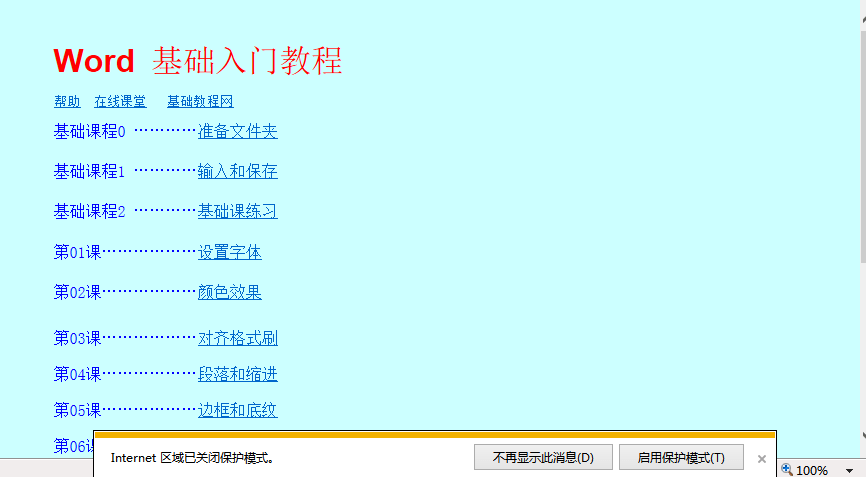Click the 第02课 label
This screenshot has height=477, width=866.
point(77,292)
